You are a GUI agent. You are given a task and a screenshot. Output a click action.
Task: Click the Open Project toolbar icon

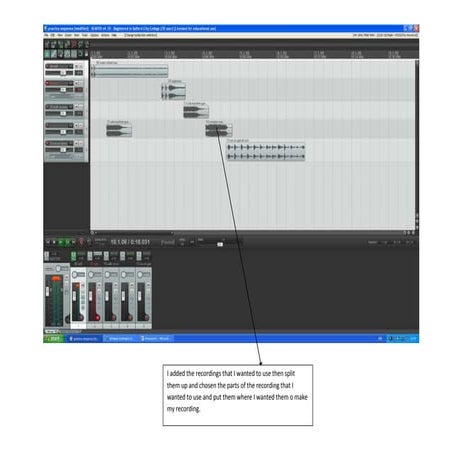[x=53, y=44]
